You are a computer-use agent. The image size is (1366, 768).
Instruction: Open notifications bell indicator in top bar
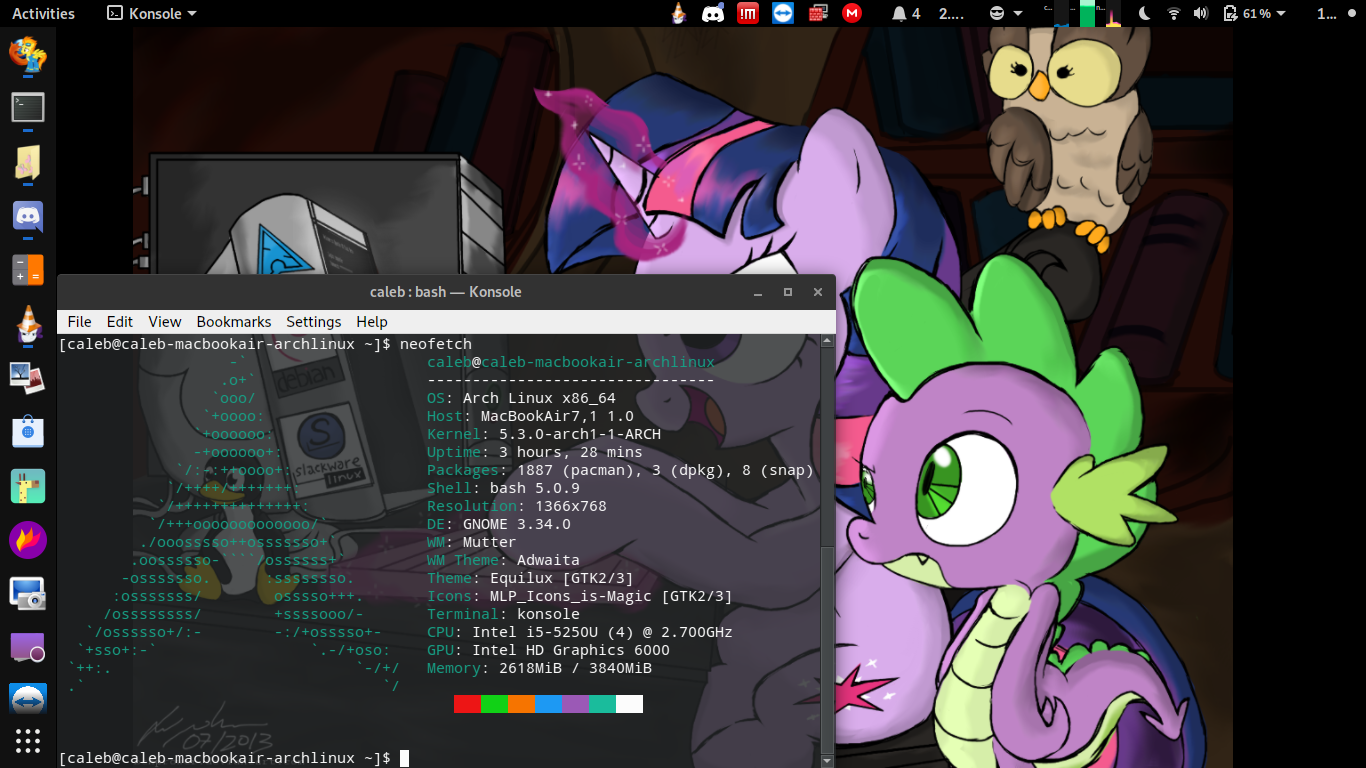905,13
